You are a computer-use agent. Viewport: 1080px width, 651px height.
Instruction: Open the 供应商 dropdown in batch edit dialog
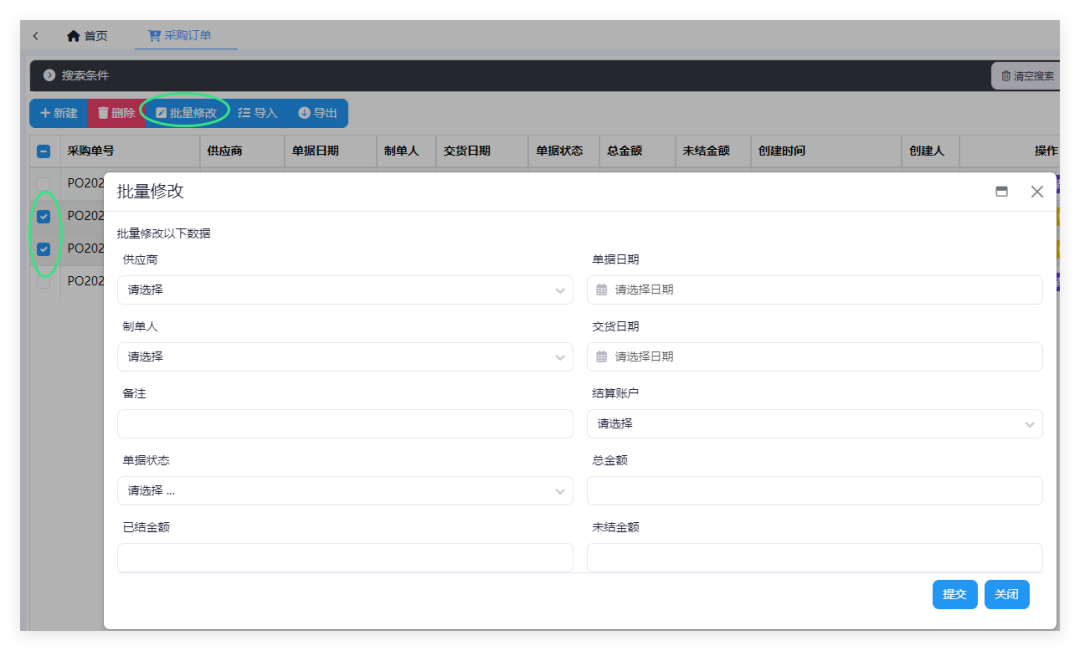pos(345,290)
